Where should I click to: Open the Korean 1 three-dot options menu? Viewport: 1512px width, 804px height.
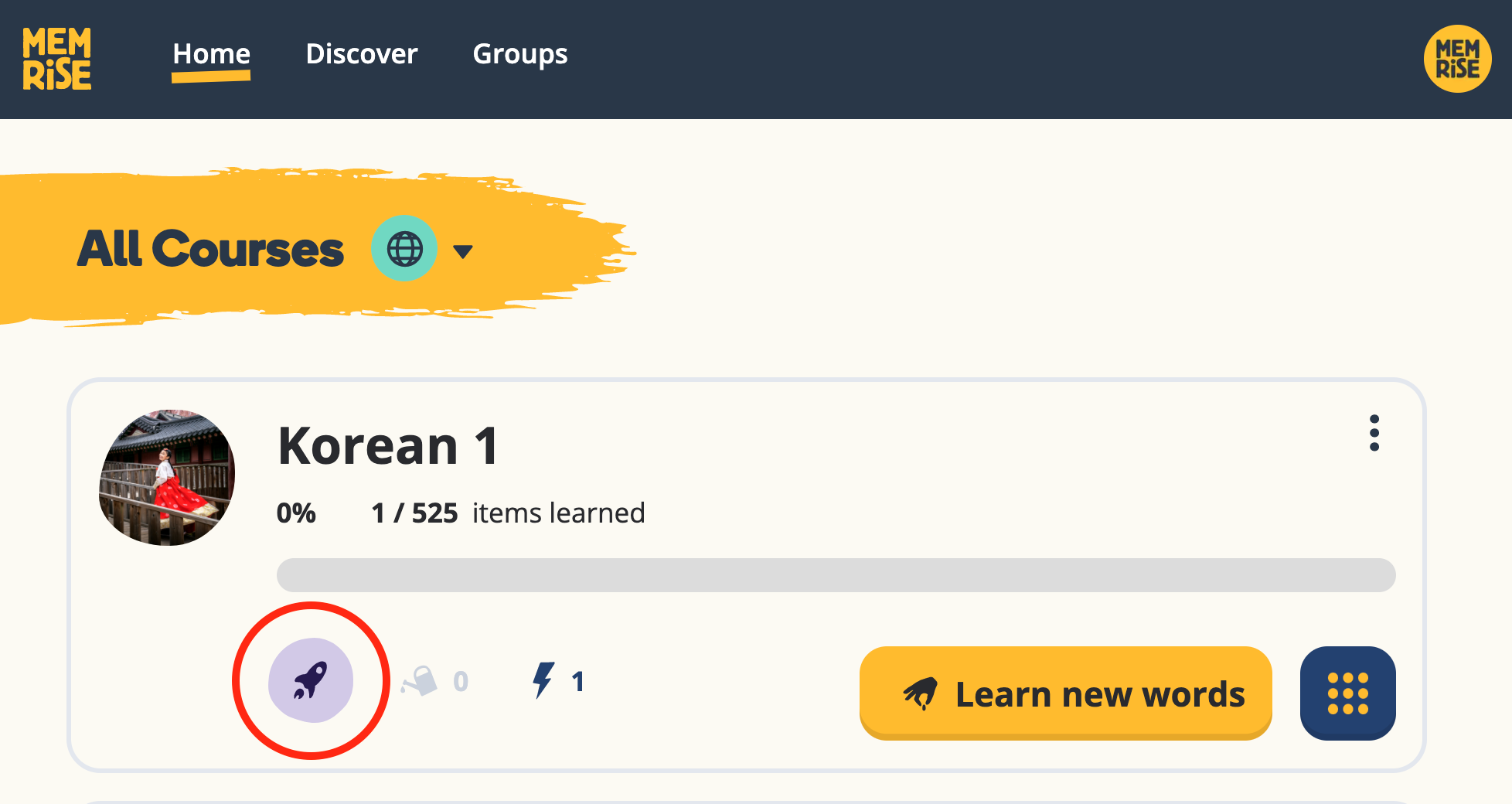click(x=1374, y=433)
